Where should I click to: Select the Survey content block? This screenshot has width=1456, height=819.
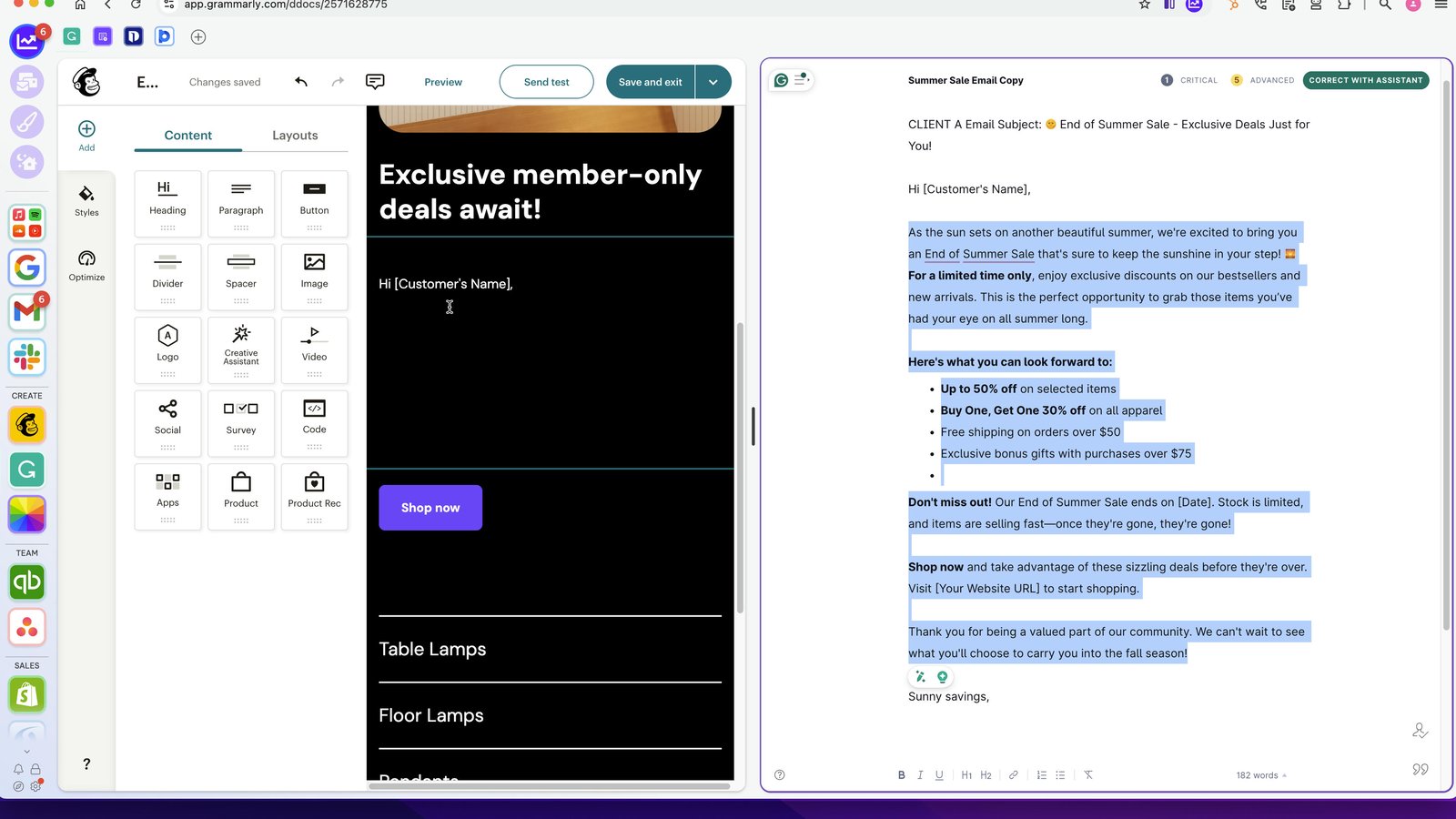241,423
